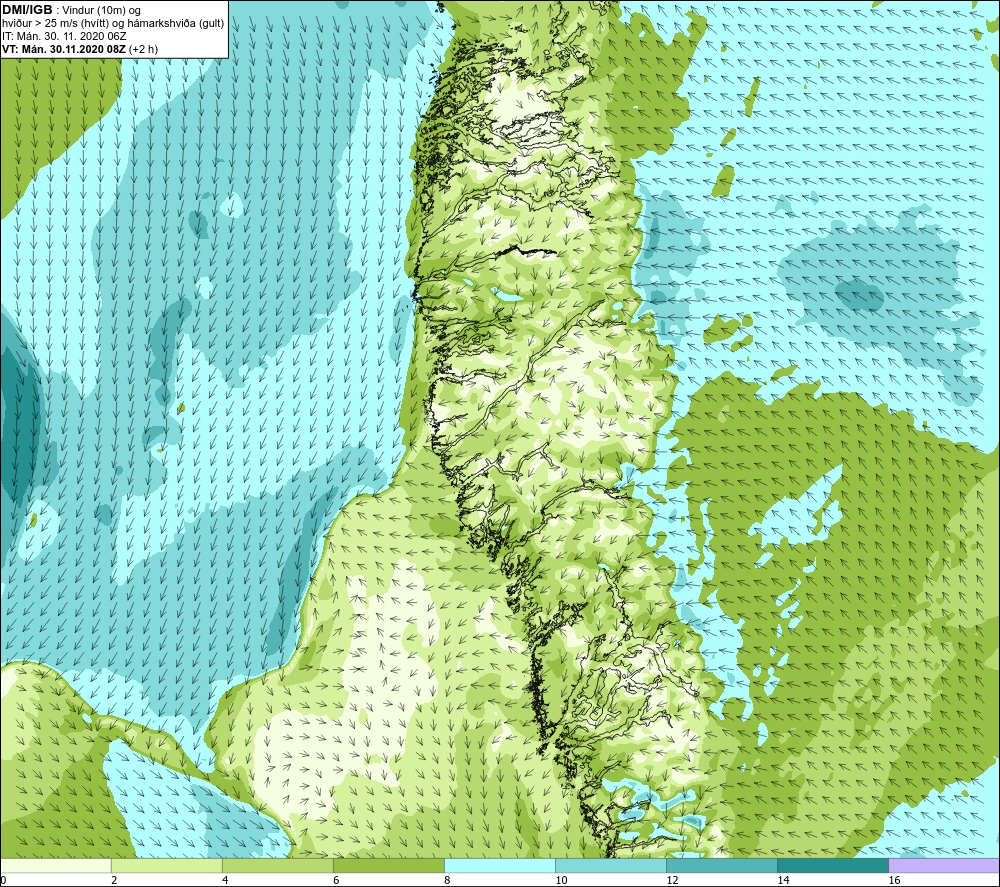This screenshot has height=887, width=1000.
Task: Select the darker green 6–8 scale segment
Action: coord(388,865)
